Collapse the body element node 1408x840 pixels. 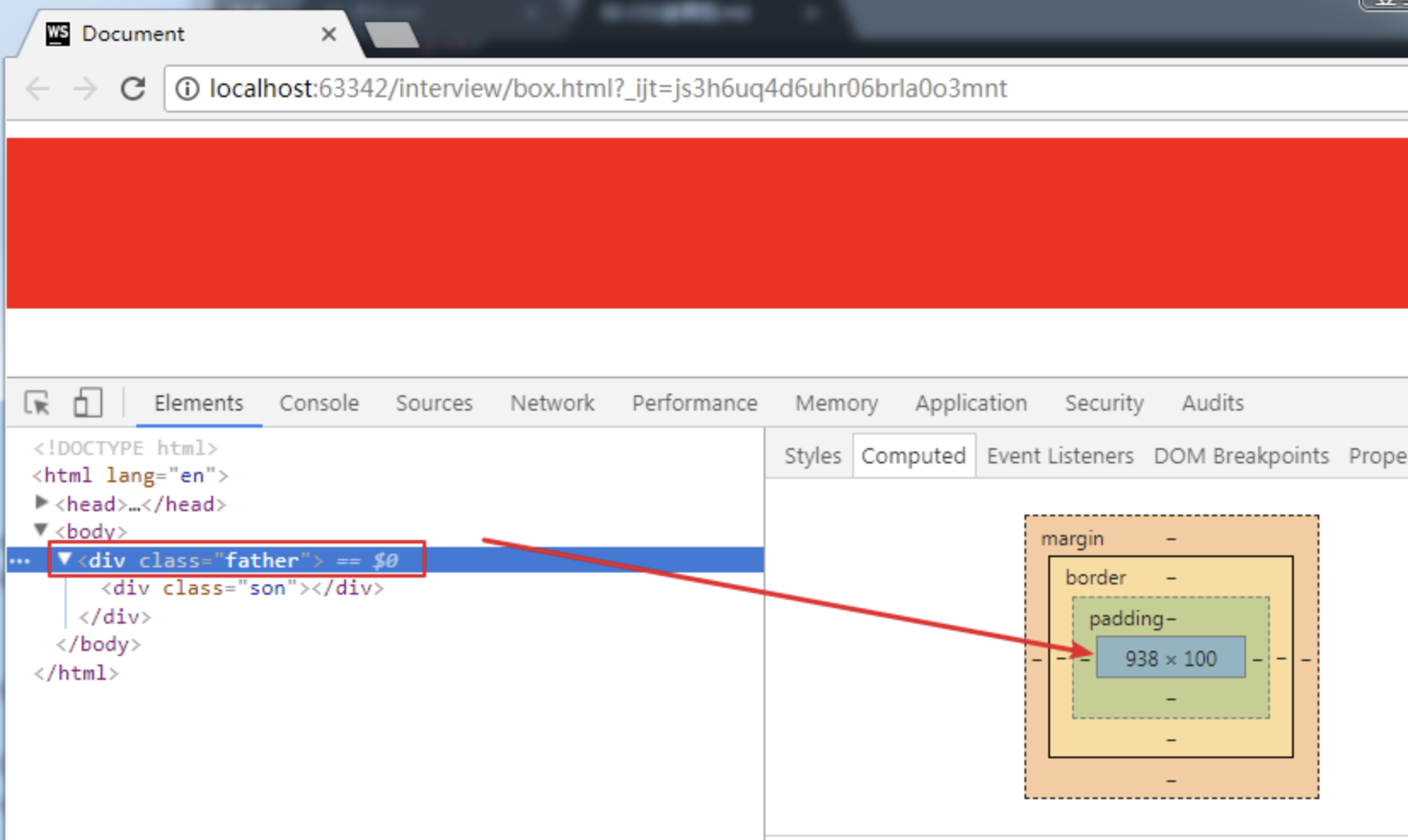coord(41,530)
